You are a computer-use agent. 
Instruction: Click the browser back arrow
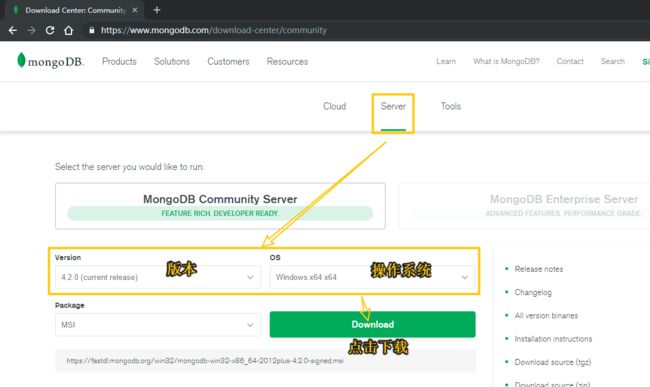pos(13,30)
